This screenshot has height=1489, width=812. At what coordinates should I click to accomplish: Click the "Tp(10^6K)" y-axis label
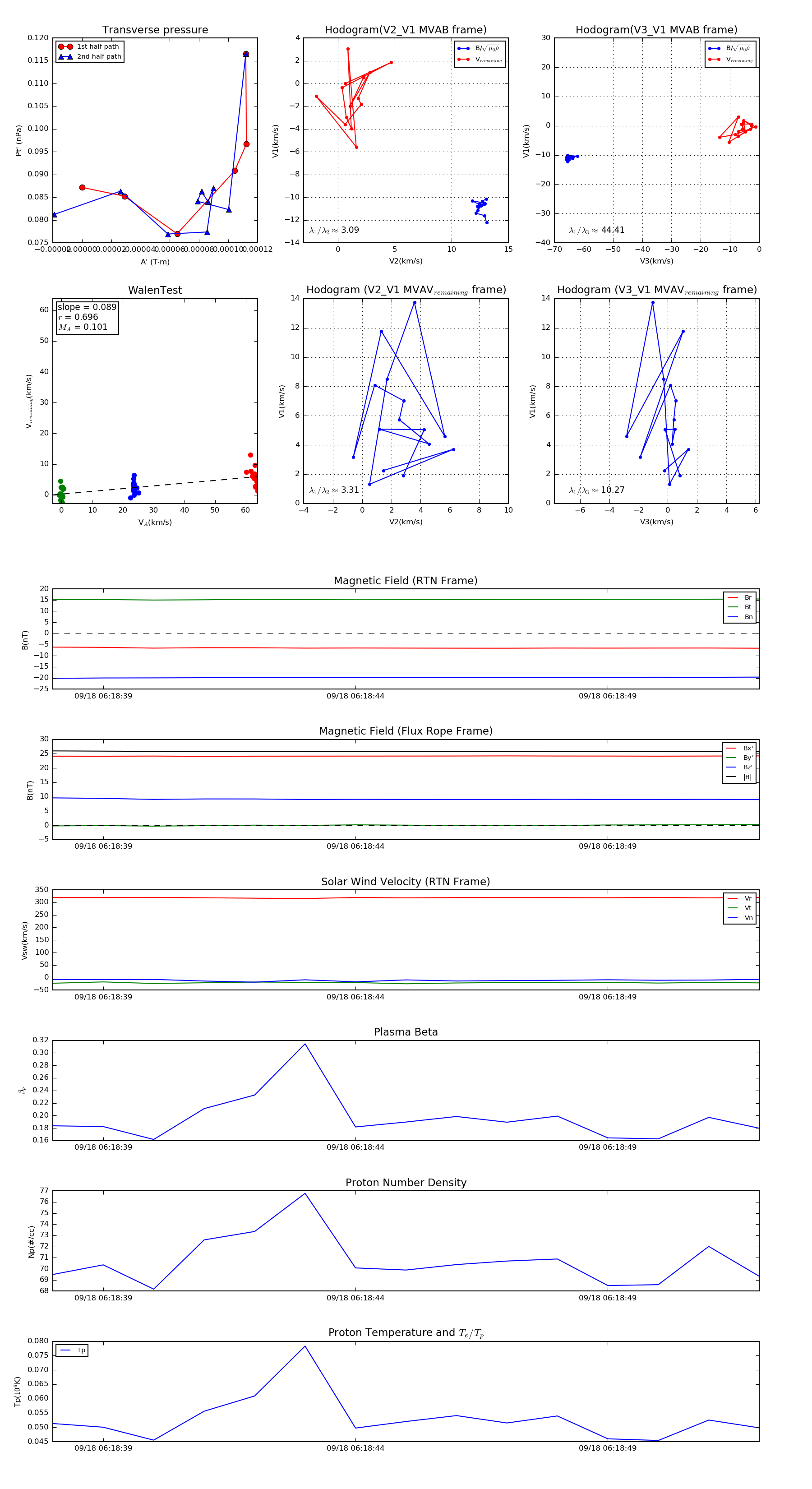pos(17,1392)
